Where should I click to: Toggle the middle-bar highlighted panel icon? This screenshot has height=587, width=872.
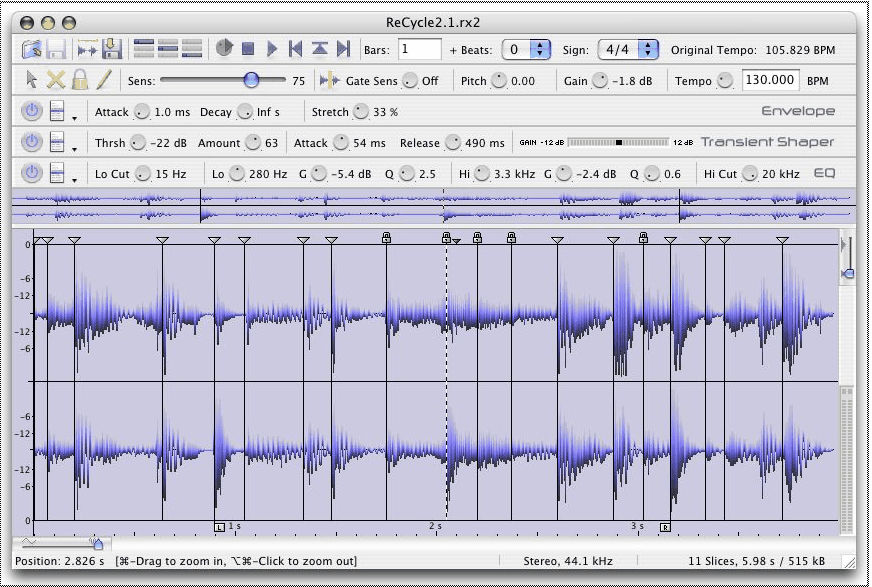click(x=168, y=49)
